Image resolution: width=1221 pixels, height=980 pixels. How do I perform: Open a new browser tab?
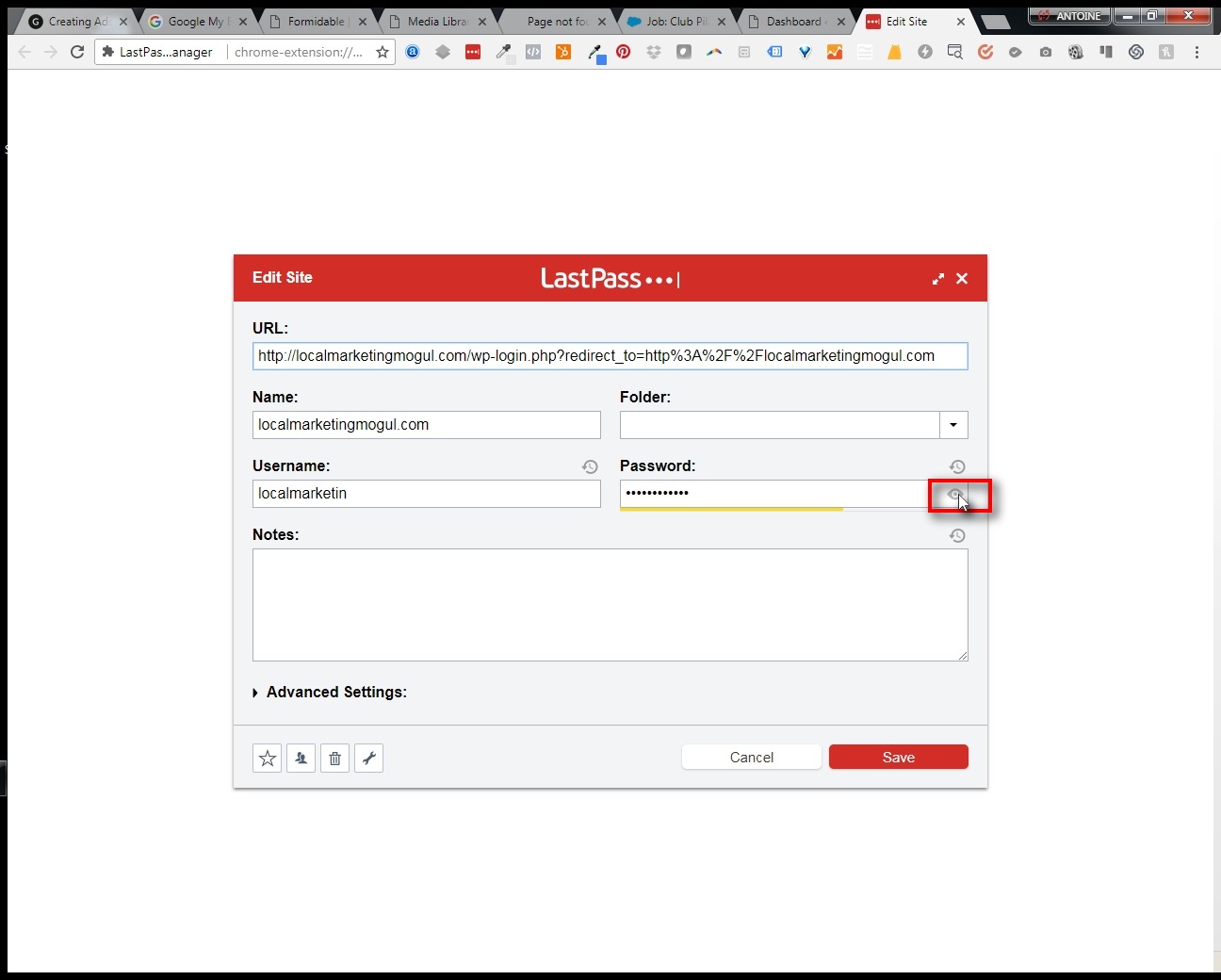(995, 22)
